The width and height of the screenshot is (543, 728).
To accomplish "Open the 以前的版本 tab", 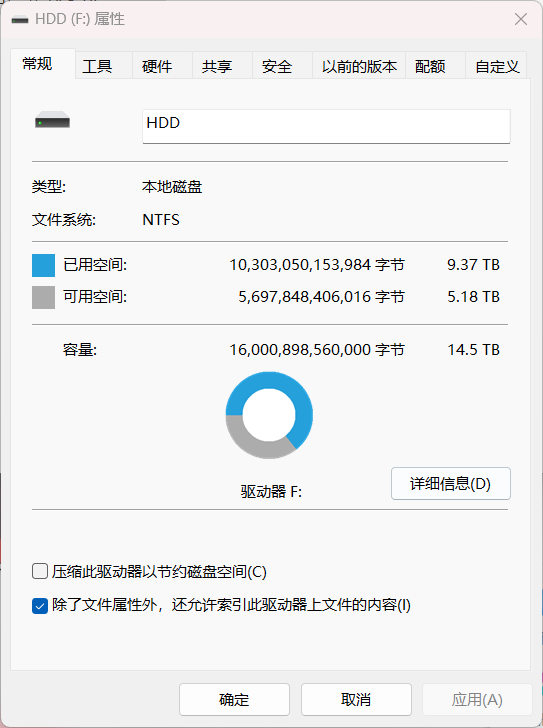I will click(359, 66).
